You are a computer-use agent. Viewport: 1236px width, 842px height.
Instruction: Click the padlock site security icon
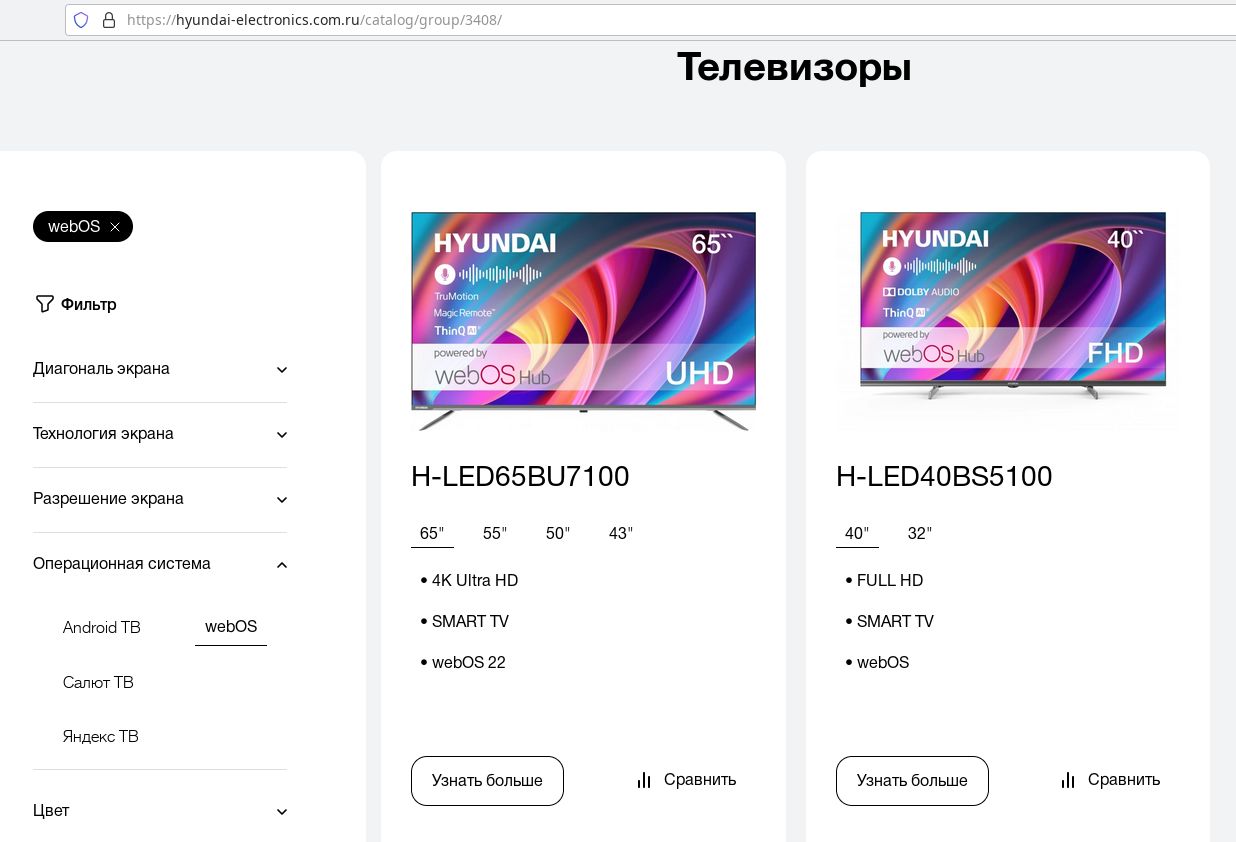[x=109, y=20]
